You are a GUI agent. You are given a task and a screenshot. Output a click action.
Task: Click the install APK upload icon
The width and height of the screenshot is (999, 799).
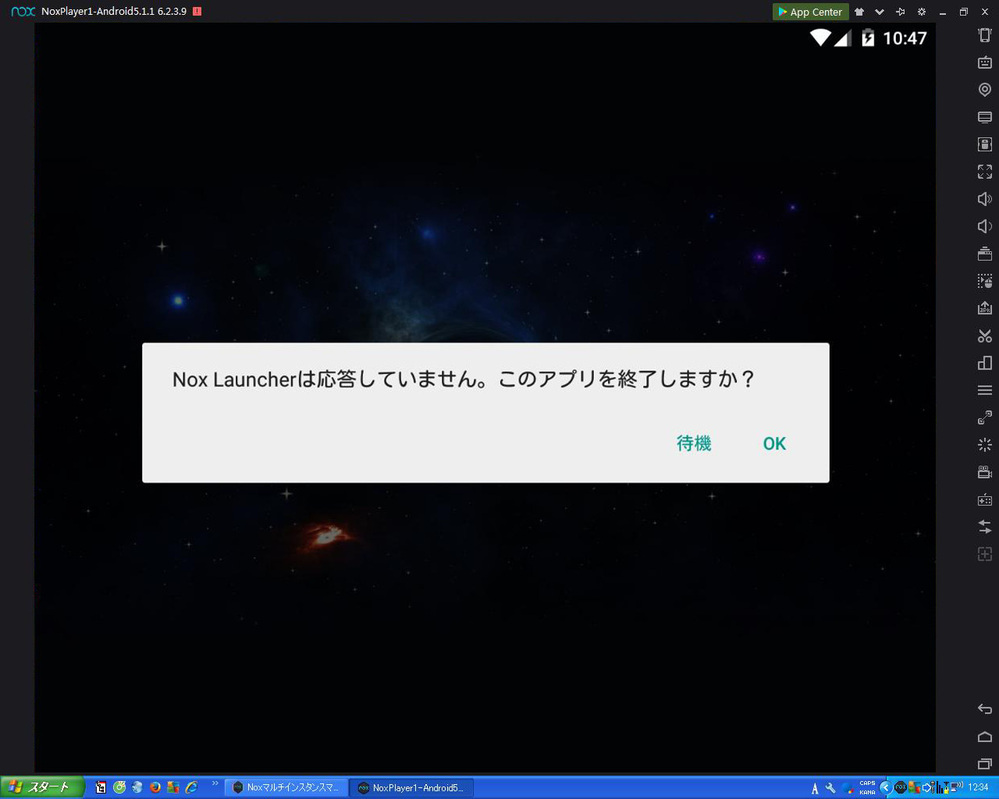pyautogui.click(x=984, y=308)
